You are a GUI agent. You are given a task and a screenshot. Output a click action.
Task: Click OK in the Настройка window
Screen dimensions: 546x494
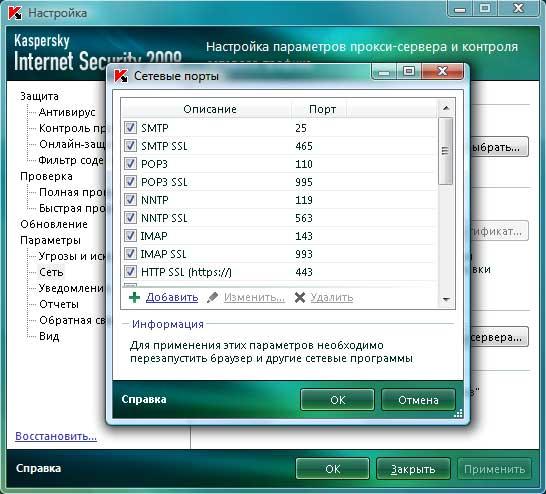[x=333, y=469]
